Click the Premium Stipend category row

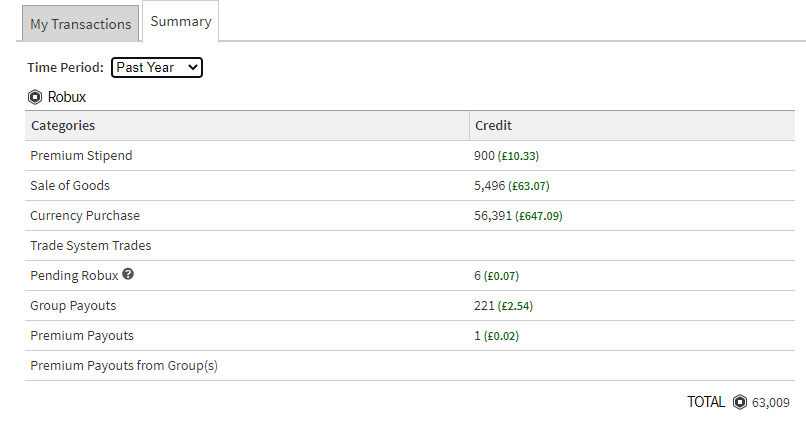pyautogui.click(x=81, y=156)
